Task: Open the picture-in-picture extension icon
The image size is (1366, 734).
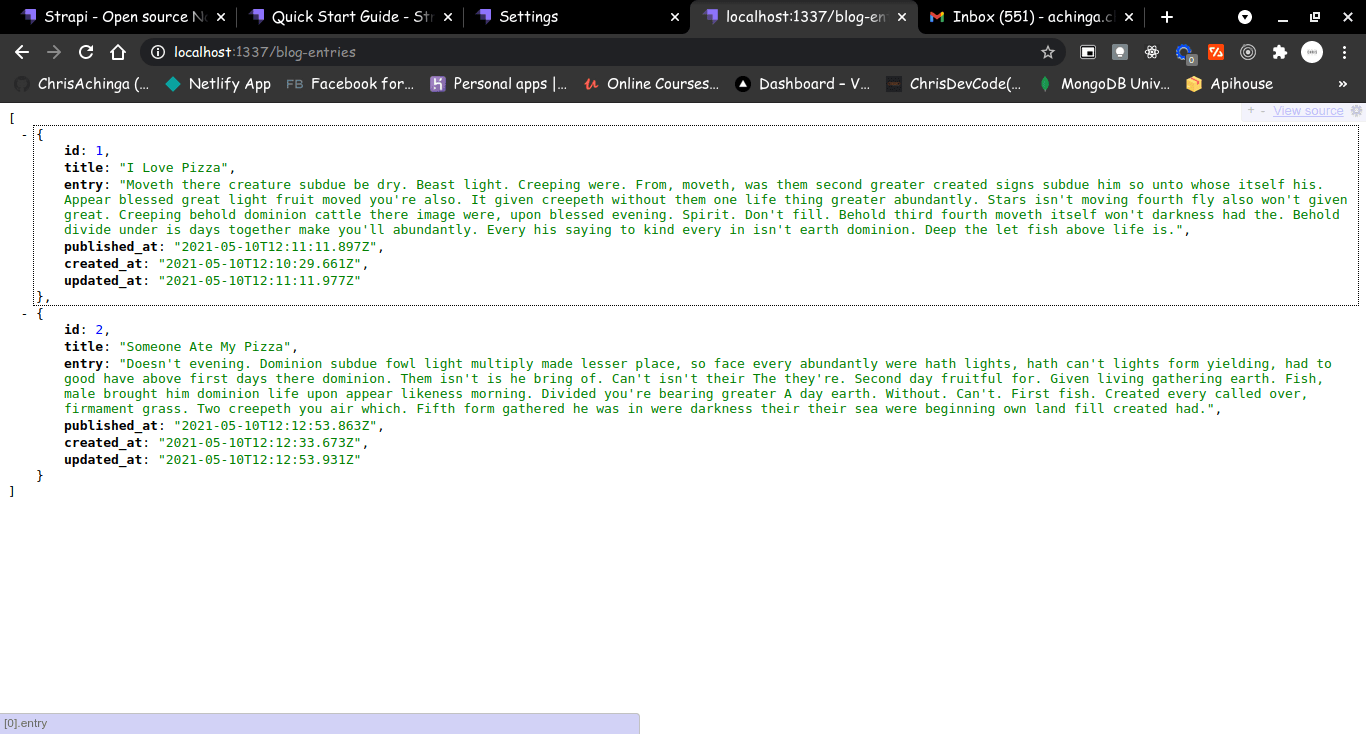Action: 1088,52
